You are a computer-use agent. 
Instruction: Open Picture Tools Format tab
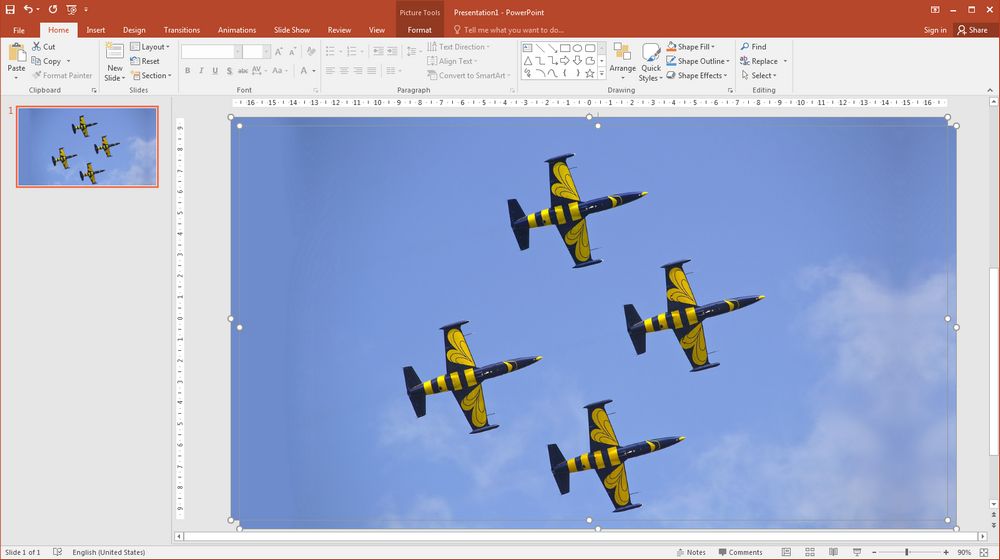tap(419, 30)
